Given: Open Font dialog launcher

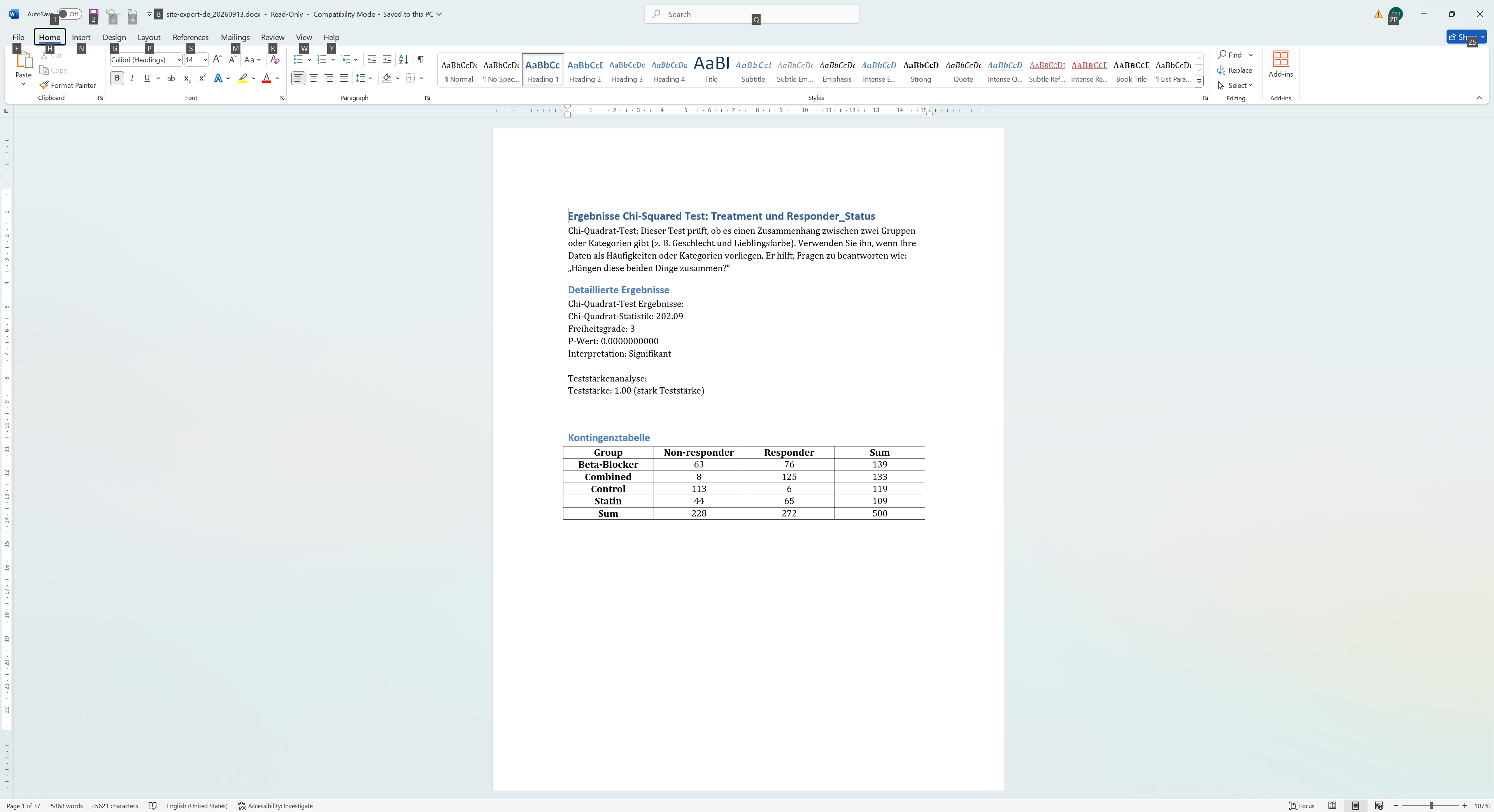Looking at the screenshot, I should coord(282,98).
